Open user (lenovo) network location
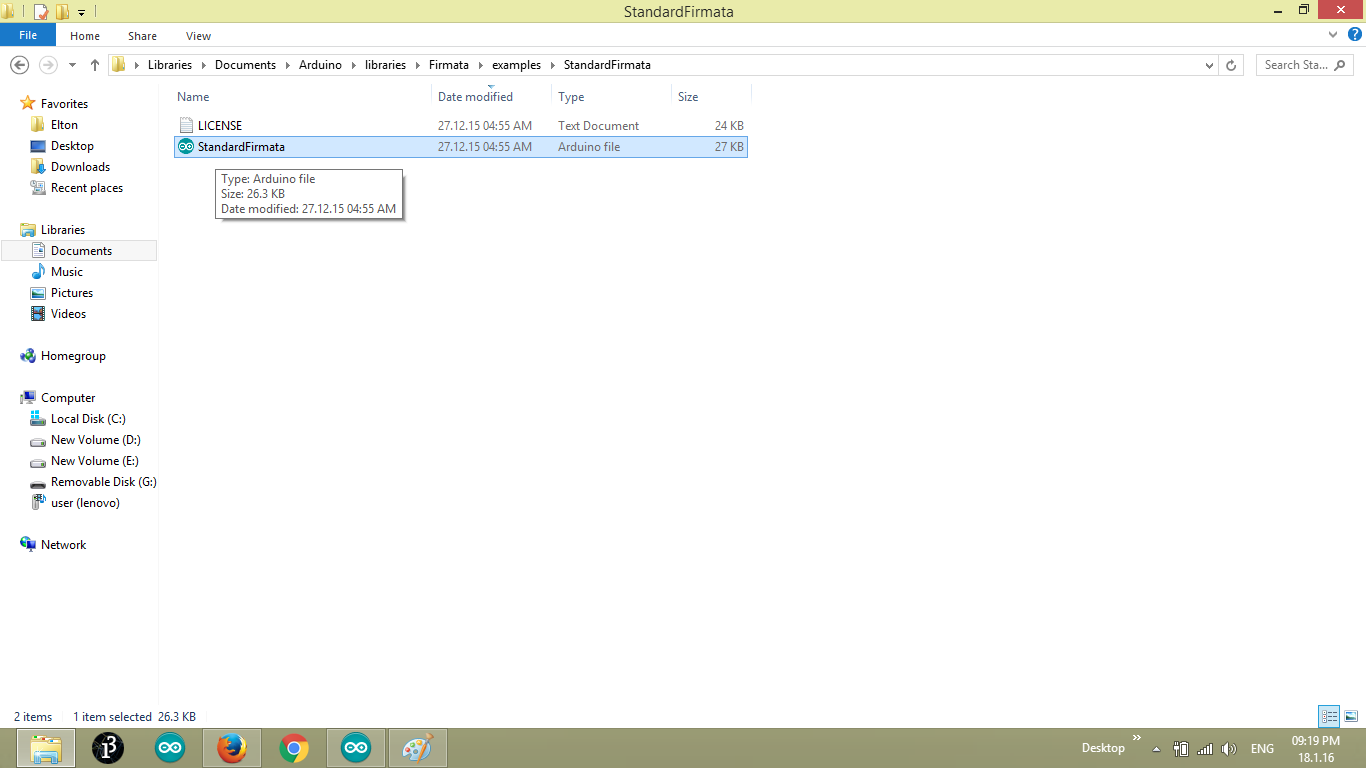The width and height of the screenshot is (1366, 768). 85,503
